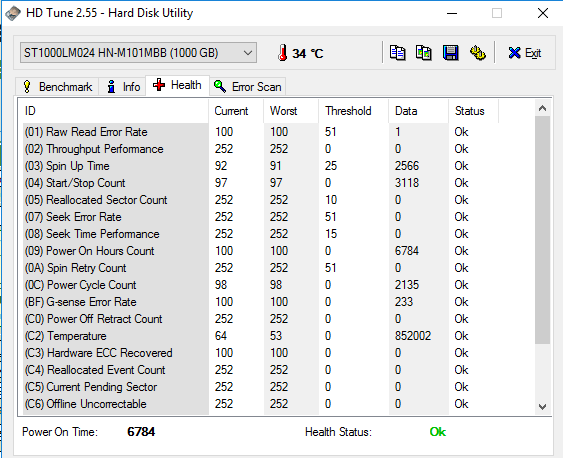Switch to the Info tab
This screenshot has height=458, width=563.
point(122,87)
